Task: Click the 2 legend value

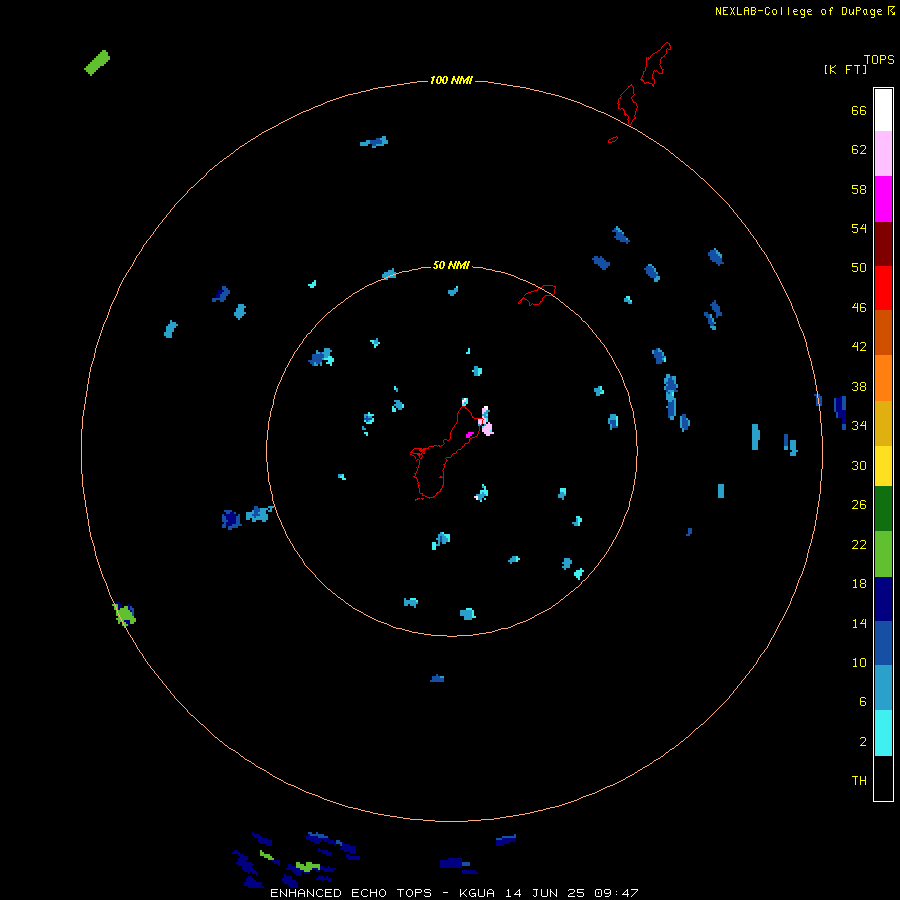Action: click(x=863, y=742)
